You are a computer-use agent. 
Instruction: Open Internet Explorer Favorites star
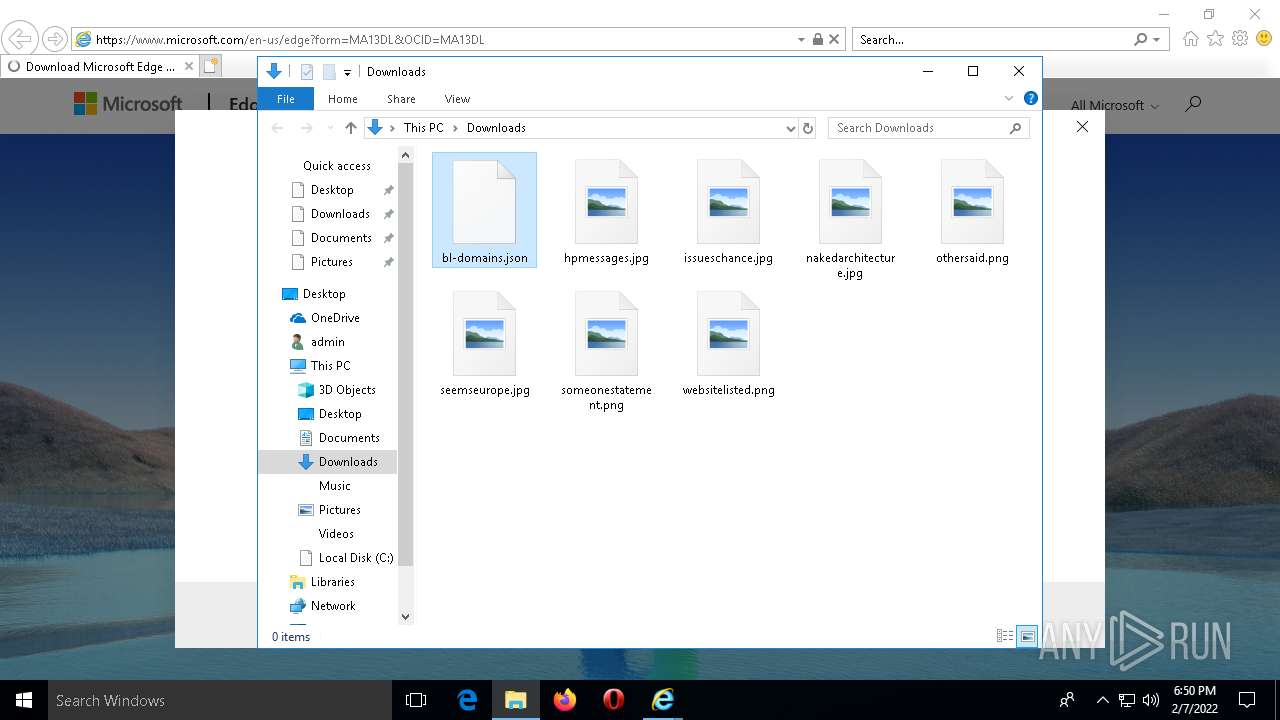[1215, 39]
